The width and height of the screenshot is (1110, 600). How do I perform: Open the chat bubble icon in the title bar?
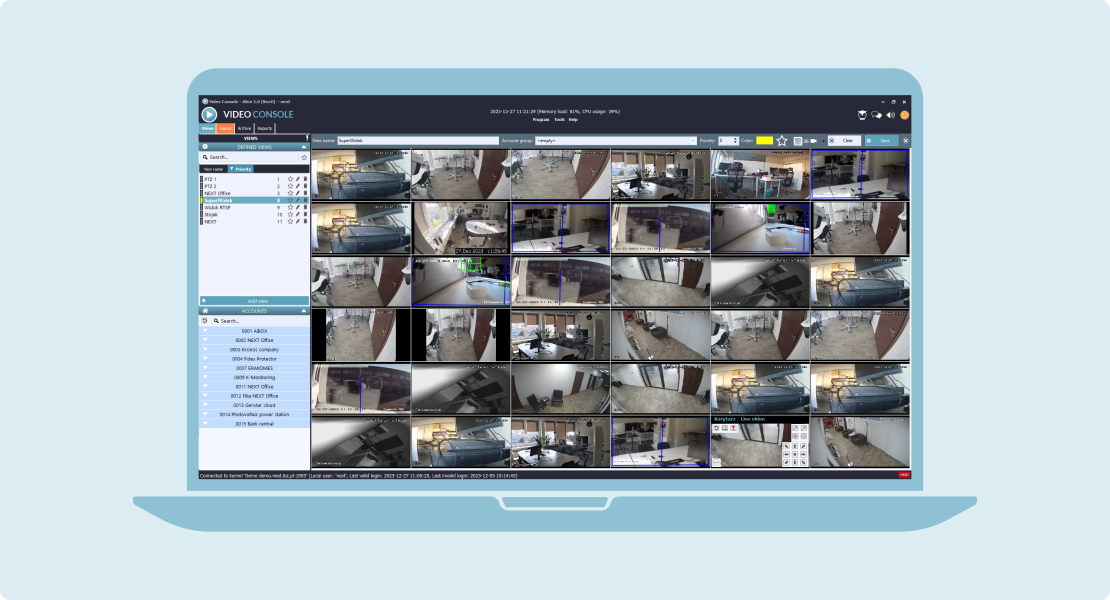875,113
